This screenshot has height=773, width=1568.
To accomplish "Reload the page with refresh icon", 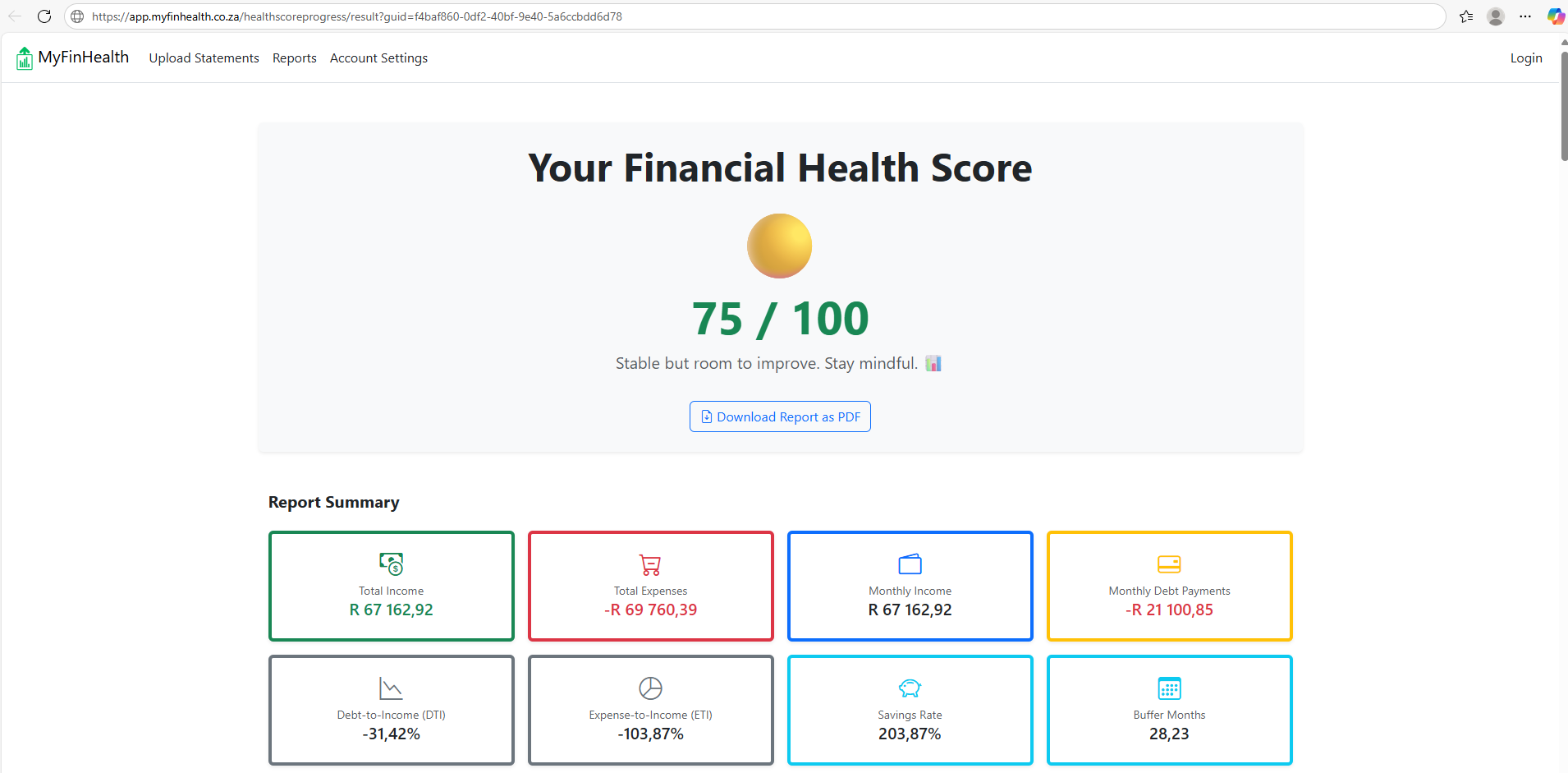I will [44, 16].
